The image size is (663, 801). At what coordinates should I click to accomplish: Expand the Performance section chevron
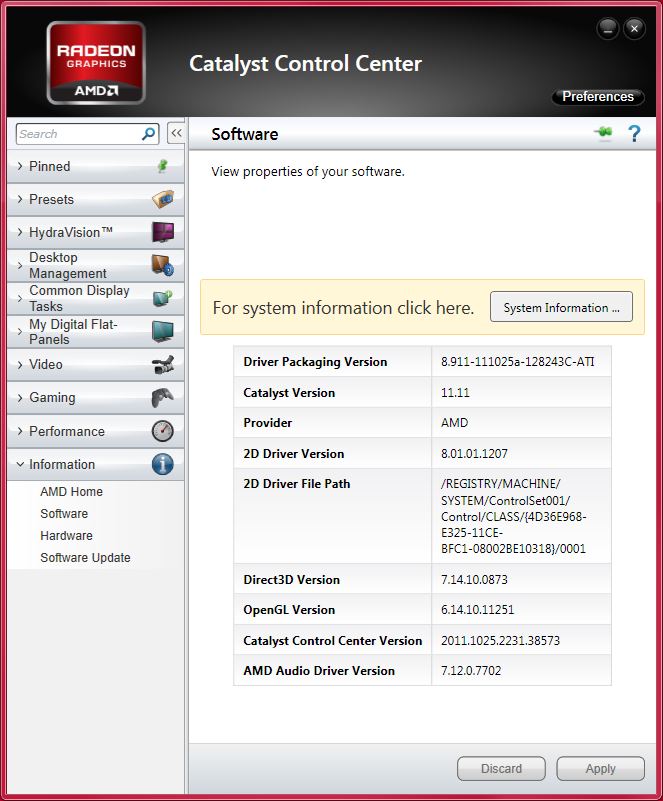pyautogui.click(x=20, y=431)
